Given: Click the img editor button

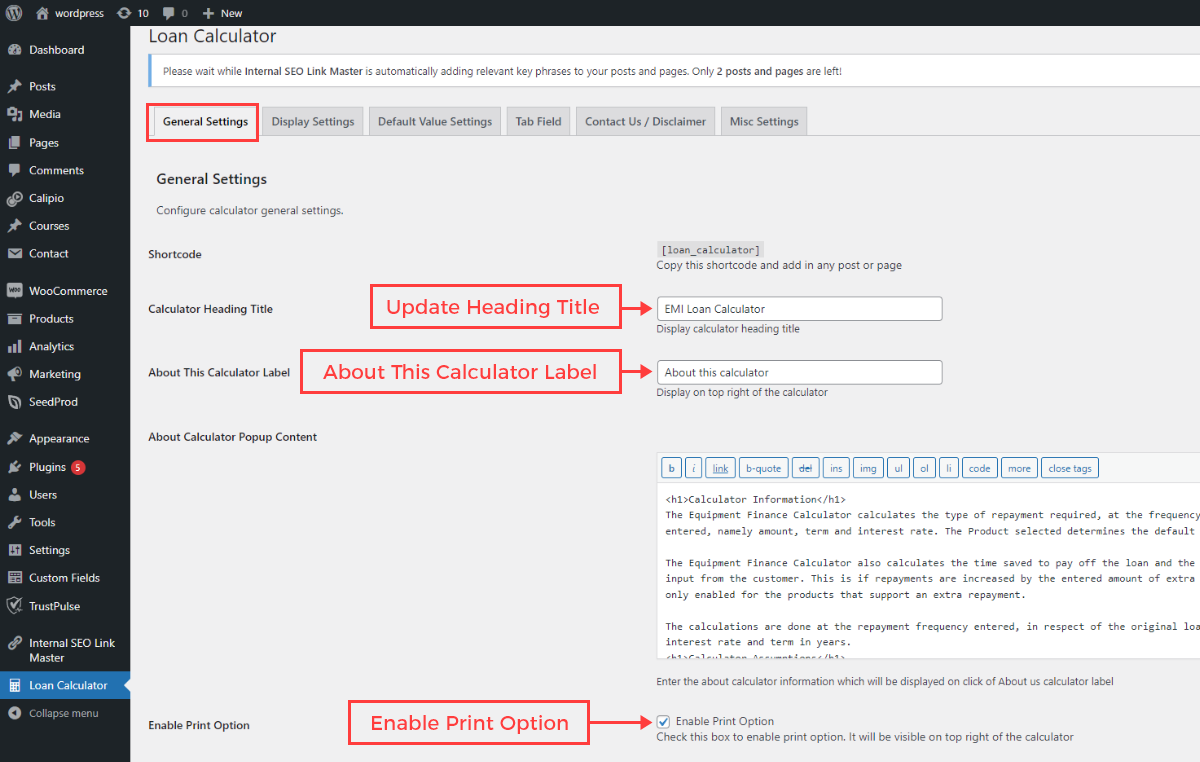Looking at the screenshot, I should tap(868, 468).
